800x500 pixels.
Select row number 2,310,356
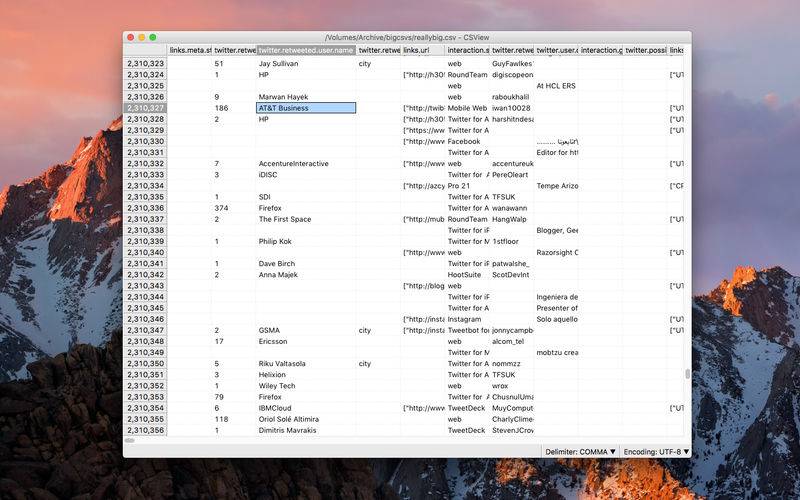(x=145, y=430)
